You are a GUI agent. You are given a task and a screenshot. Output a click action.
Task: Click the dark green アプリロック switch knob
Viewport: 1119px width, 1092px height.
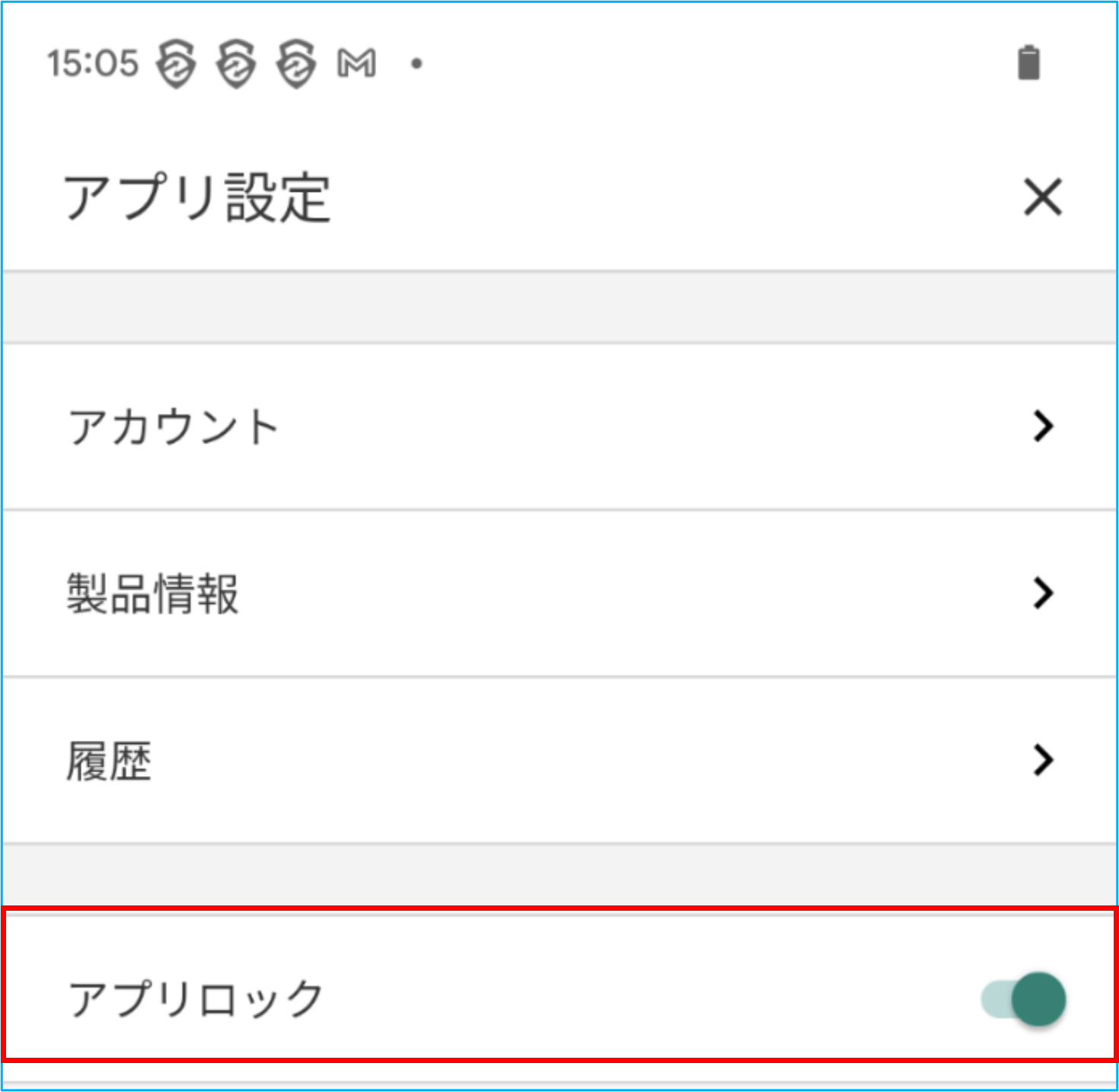click(1038, 999)
